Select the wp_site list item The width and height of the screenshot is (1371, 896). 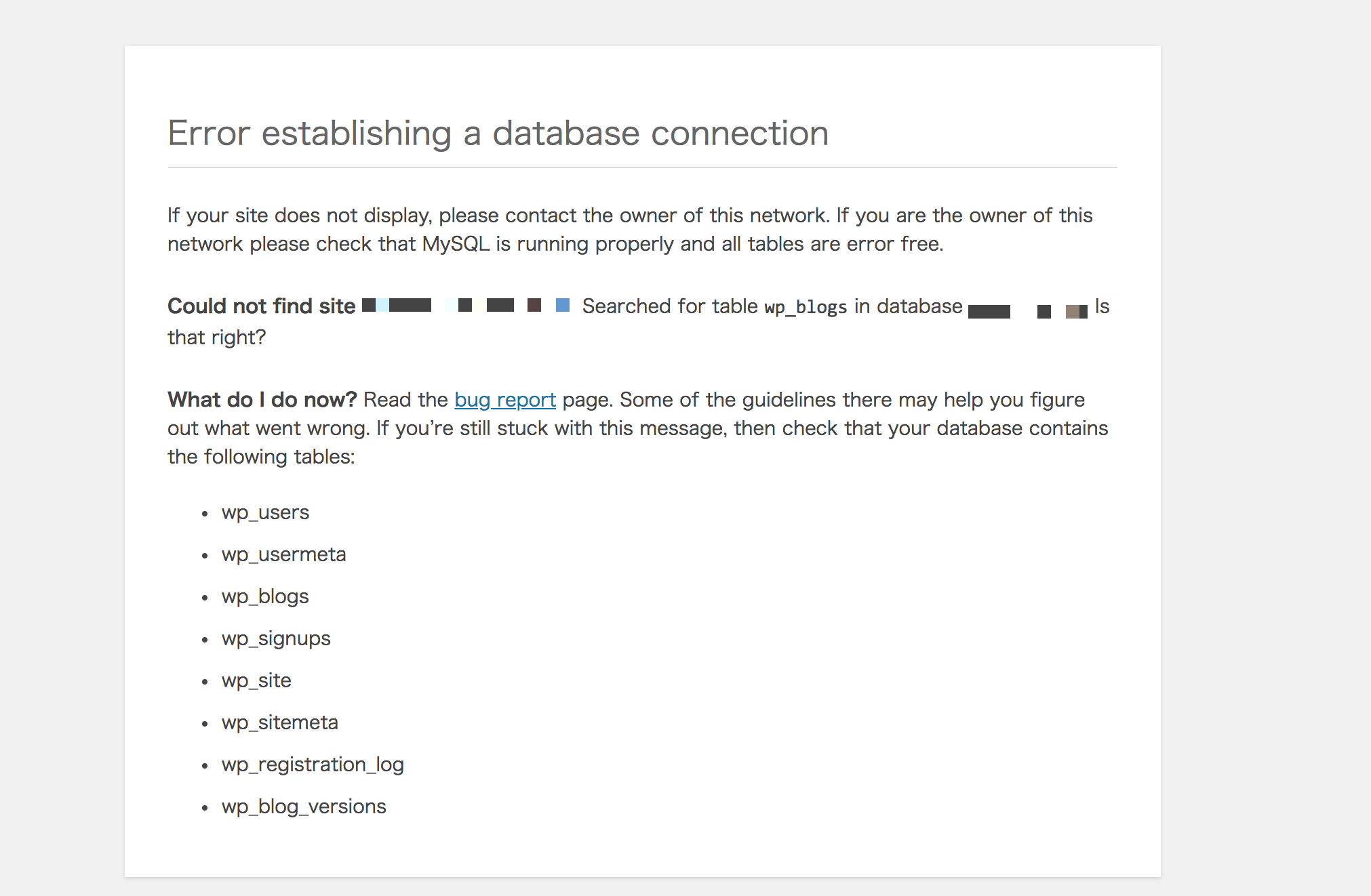[256, 680]
